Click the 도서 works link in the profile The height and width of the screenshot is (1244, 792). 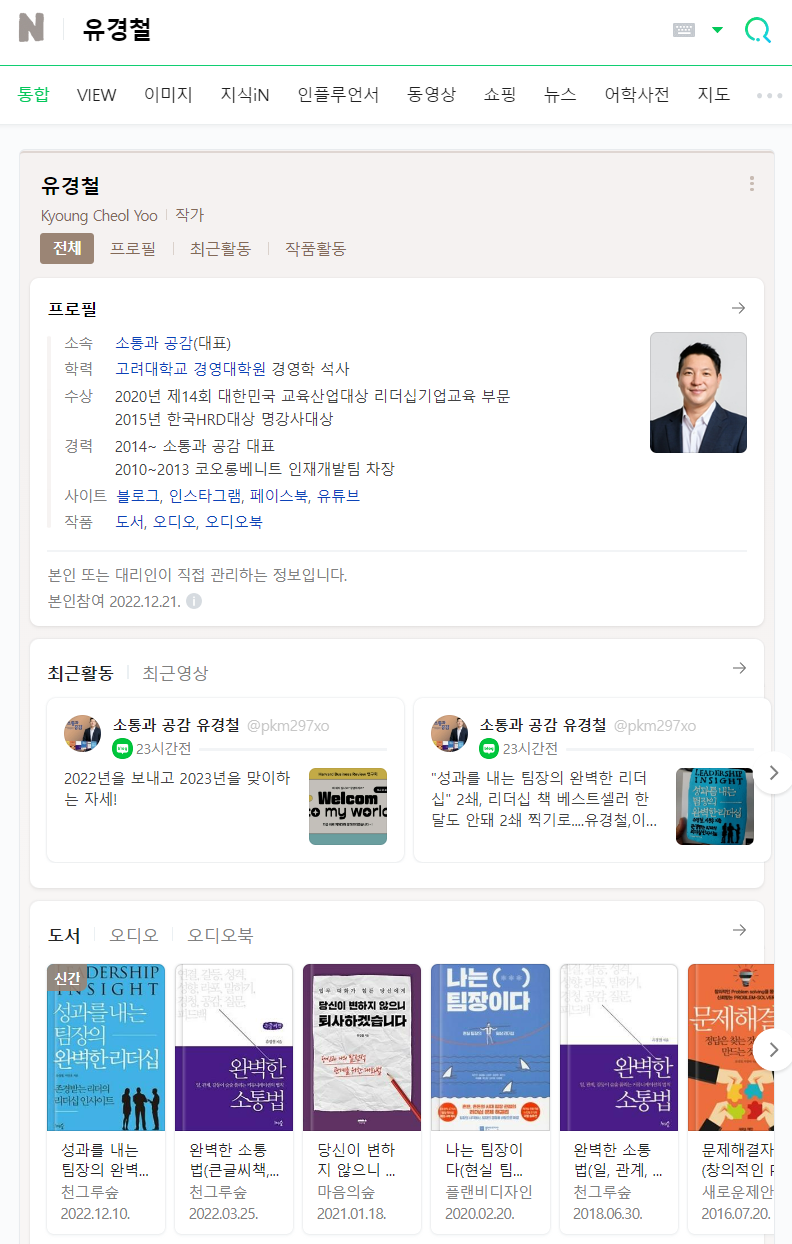tap(130, 521)
